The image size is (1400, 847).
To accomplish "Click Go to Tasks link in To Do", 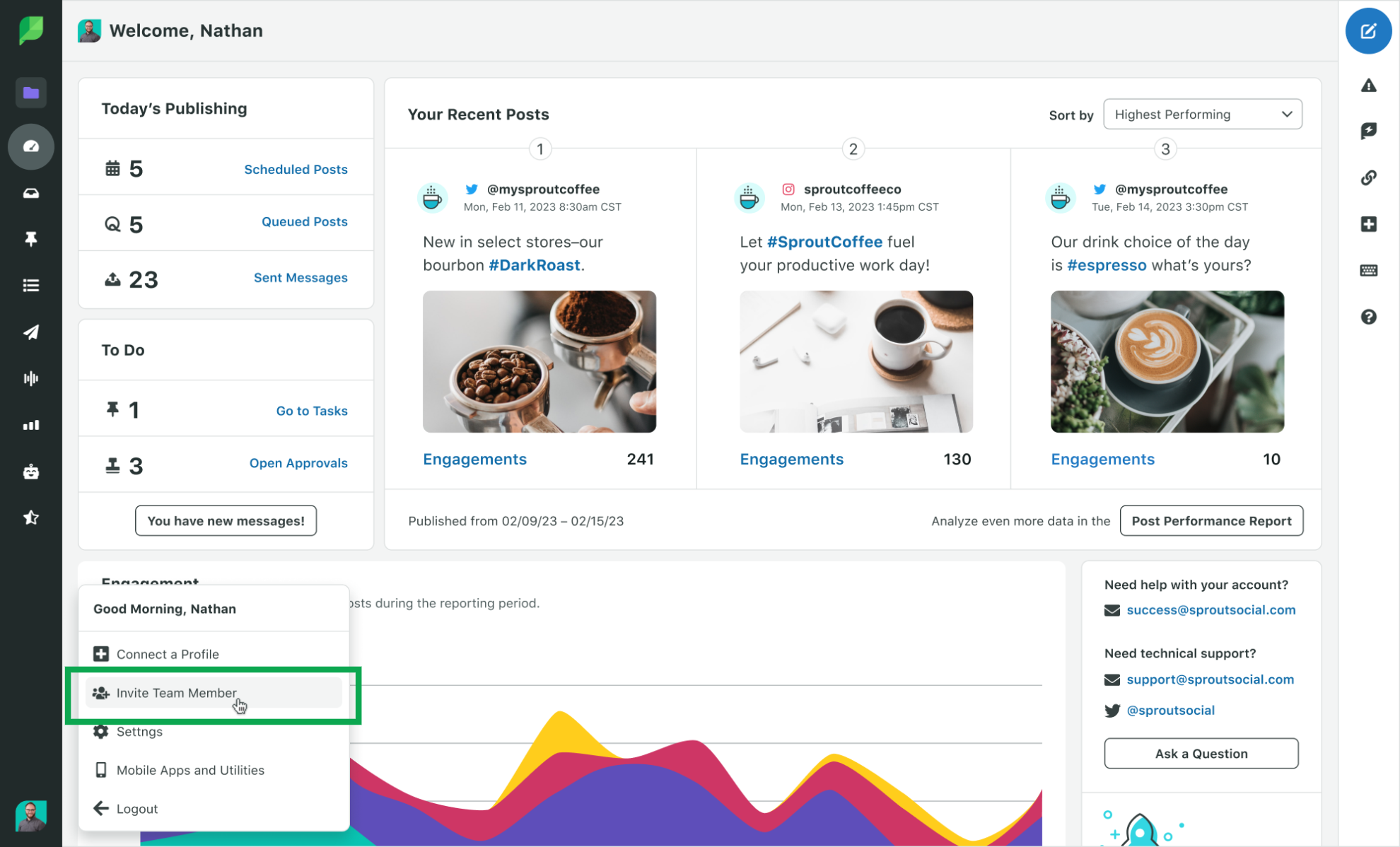I will coord(312,410).
